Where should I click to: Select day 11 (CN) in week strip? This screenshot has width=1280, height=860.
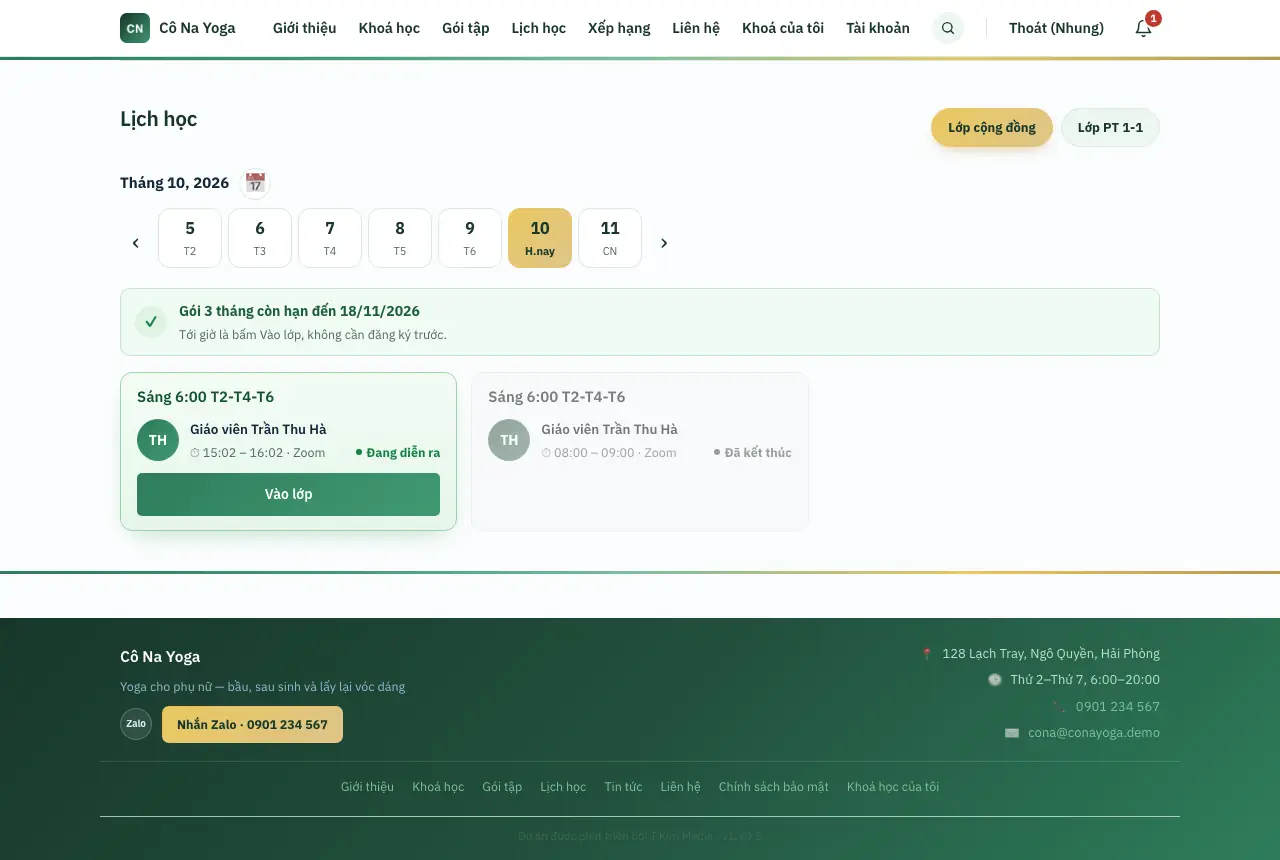coord(610,238)
